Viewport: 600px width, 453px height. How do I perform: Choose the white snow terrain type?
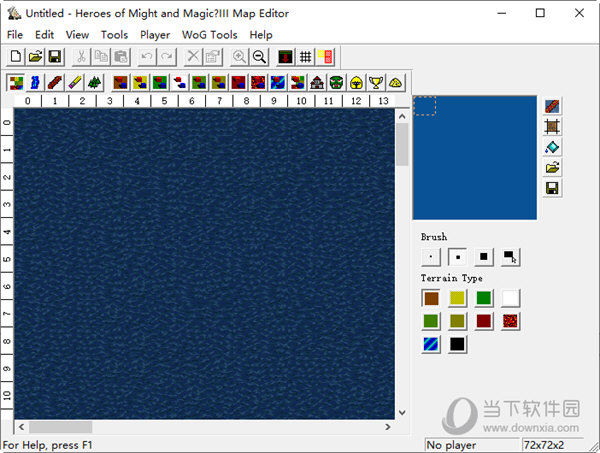[x=510, y=298]
